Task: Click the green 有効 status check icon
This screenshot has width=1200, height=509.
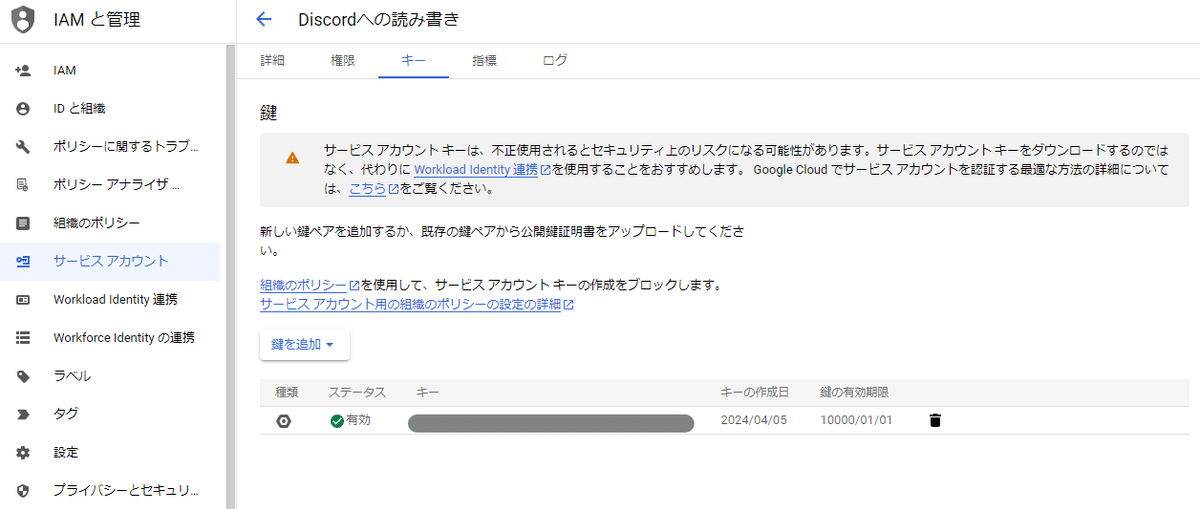Action: [x=337, y=421]
